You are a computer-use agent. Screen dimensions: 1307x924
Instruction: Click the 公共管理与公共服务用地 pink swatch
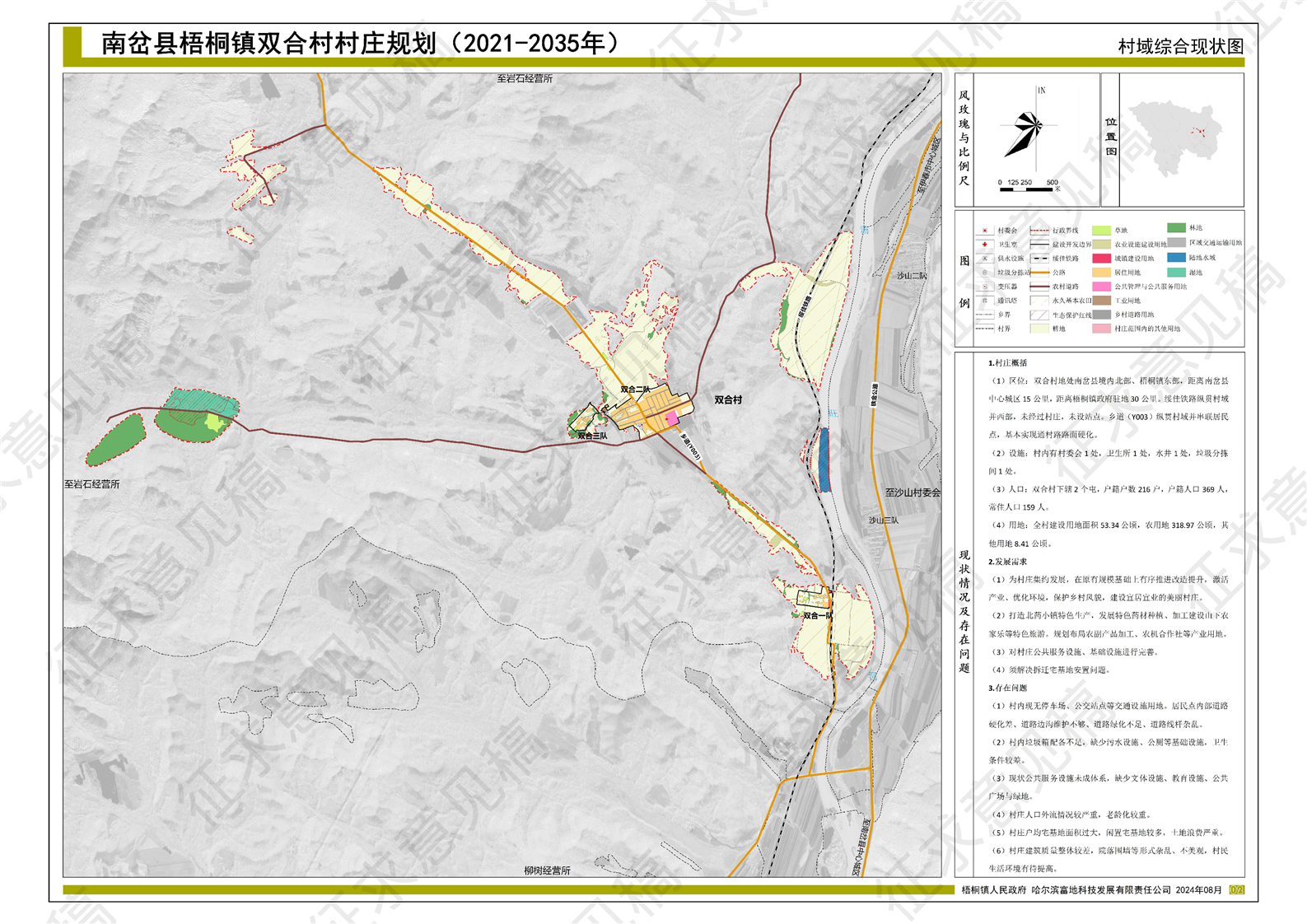click(x=1101, y=287)
